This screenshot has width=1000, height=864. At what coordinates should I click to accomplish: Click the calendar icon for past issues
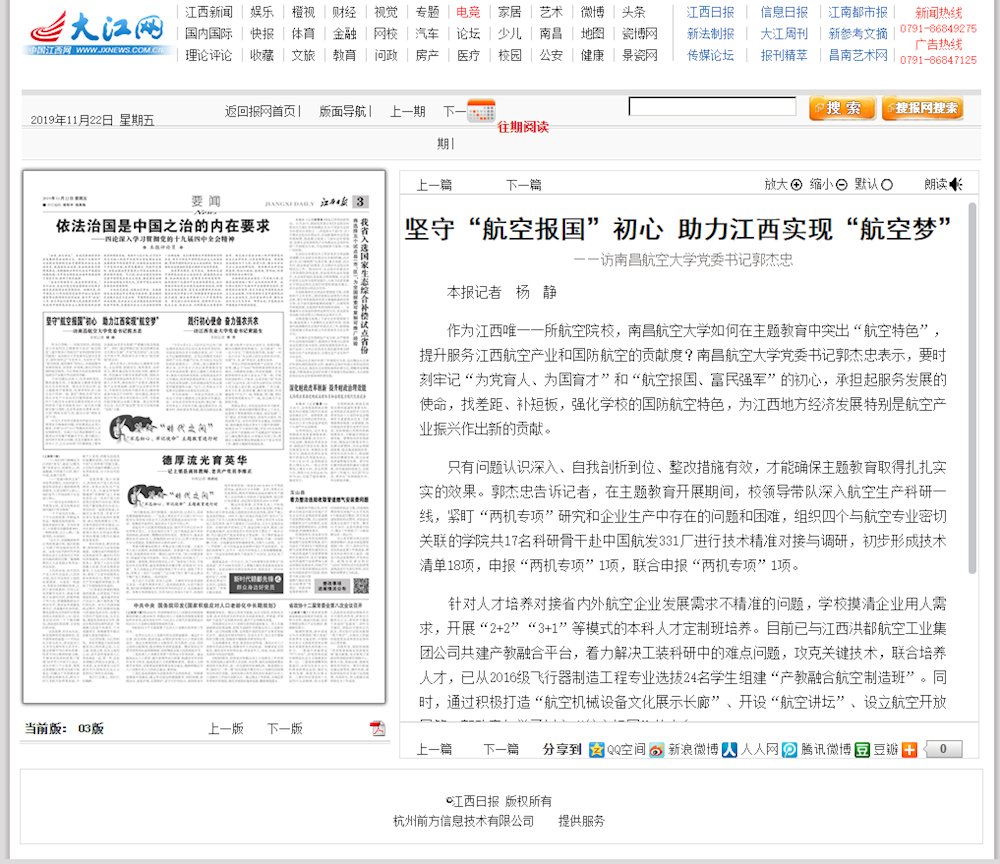tap(481, 111)
